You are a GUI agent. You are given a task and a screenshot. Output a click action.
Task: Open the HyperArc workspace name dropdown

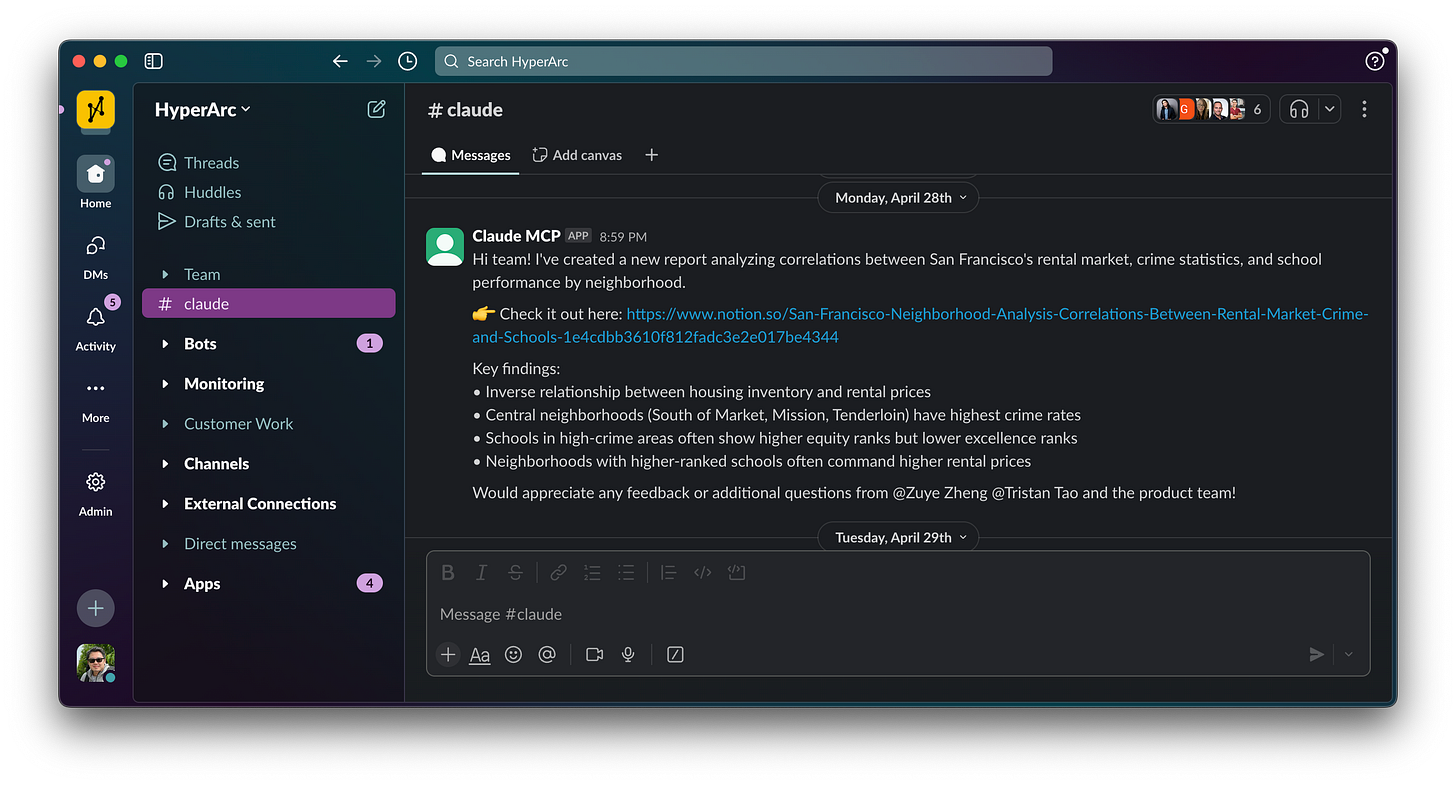pyautogui.click(x=203, y=110)
